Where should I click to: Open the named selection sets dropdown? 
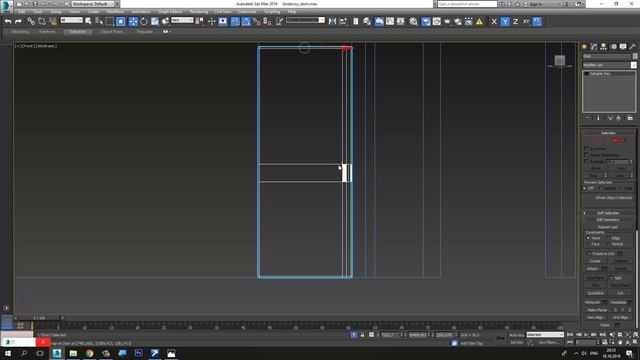tap(305, 20)
